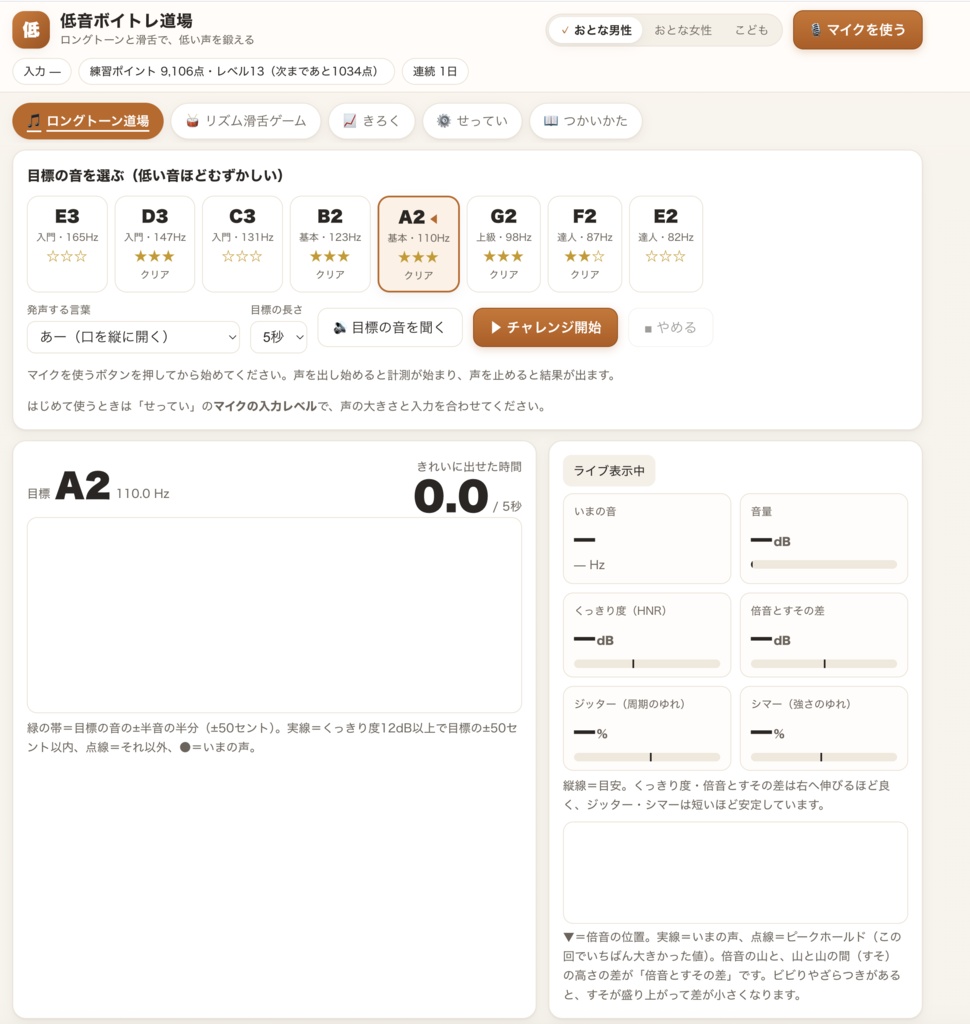This screenshot has width=970, height=1024.
Task: Click 目標の音を聞く to hear target
Action: (x=390, y=327)
